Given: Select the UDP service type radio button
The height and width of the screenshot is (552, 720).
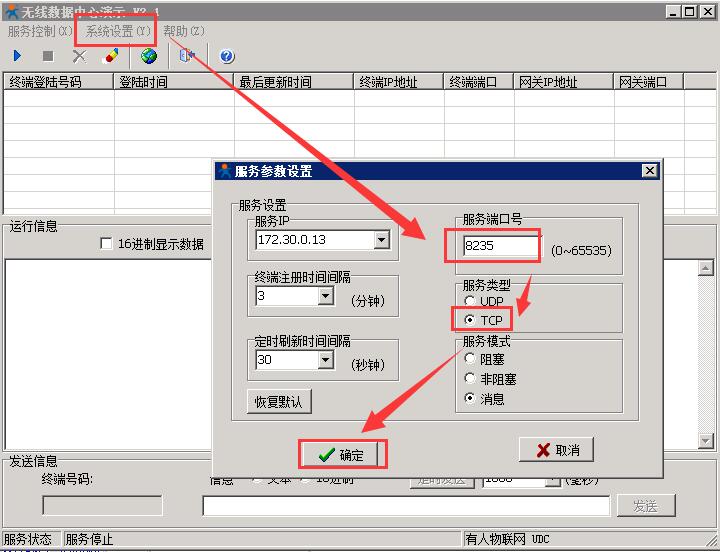Looking at the screenshot, I should (x=470, y=301).
